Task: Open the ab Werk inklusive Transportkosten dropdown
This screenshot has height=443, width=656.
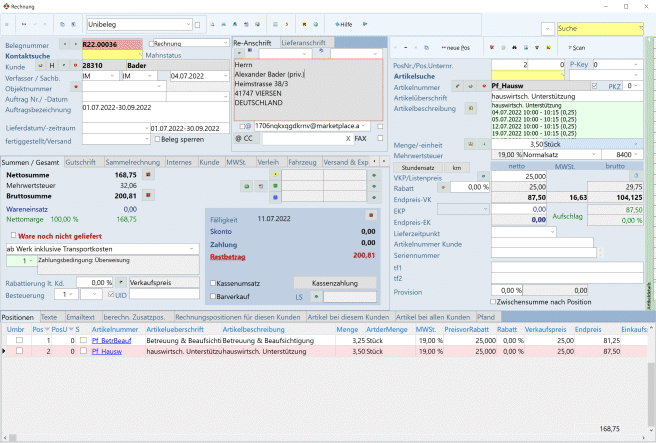Action: [192, 248]
